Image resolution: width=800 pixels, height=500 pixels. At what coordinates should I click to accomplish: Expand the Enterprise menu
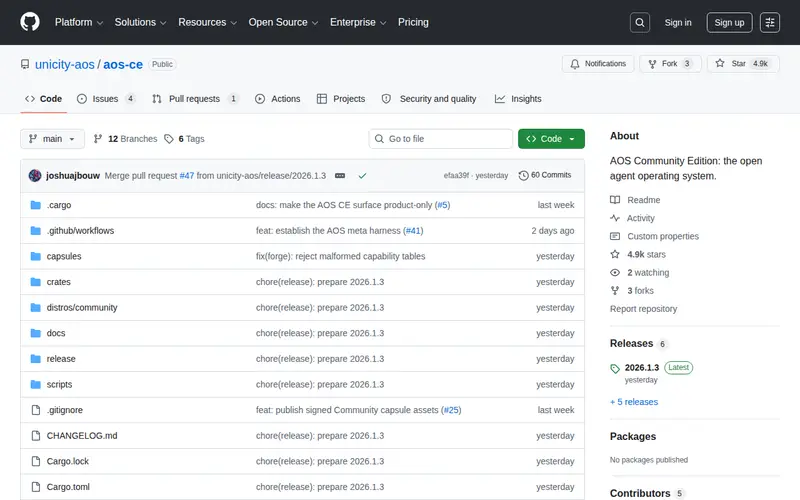pyautogui.click(x=358, y=22)
